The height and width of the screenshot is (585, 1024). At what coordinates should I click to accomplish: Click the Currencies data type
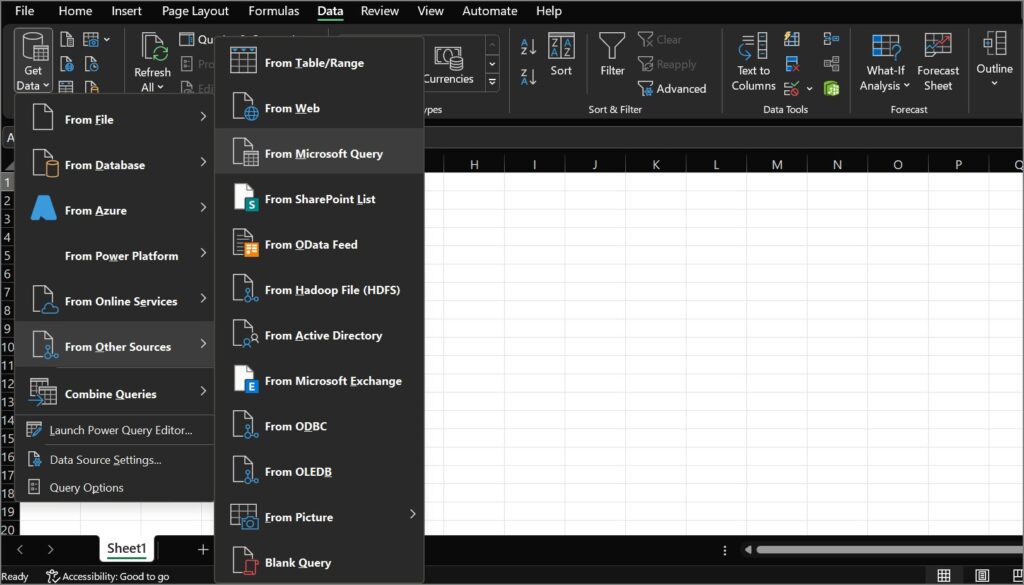coord(448,65)
